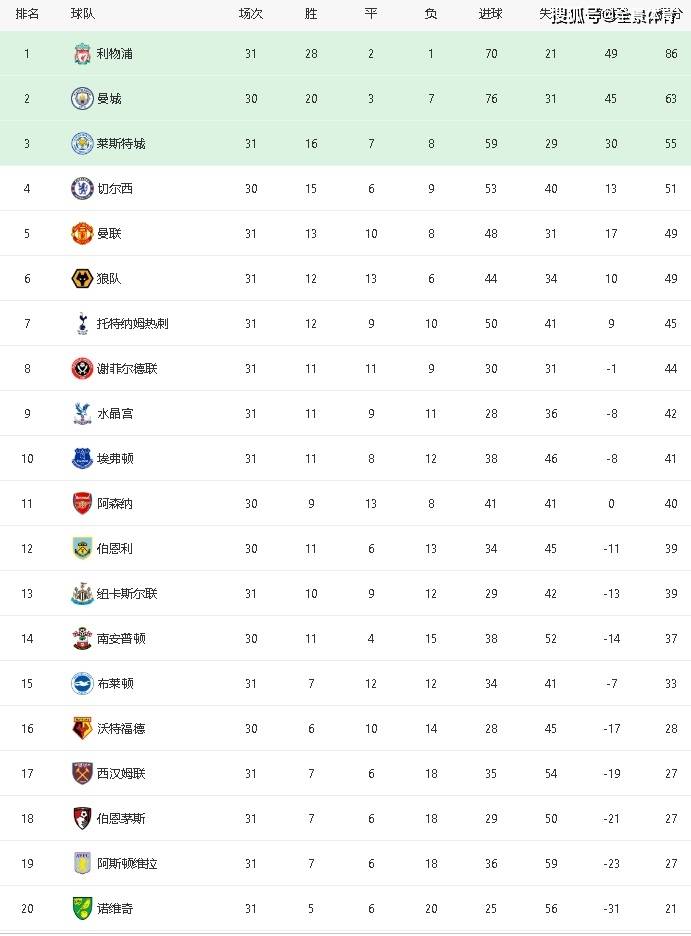Image resolution: width=691 pixels, height=936 pixels.
Task: Click the Manchester City crest icon
Action: coord(82,99)
